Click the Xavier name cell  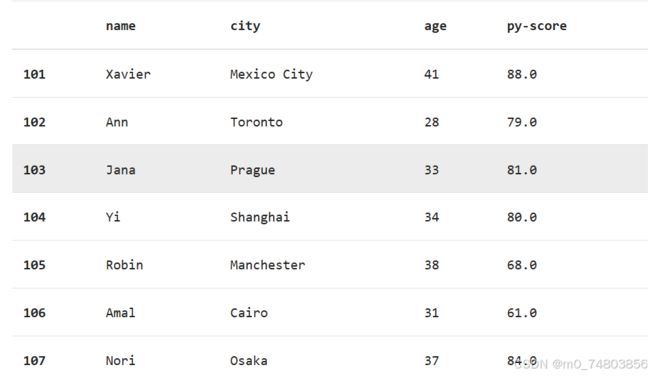point(128,74)
